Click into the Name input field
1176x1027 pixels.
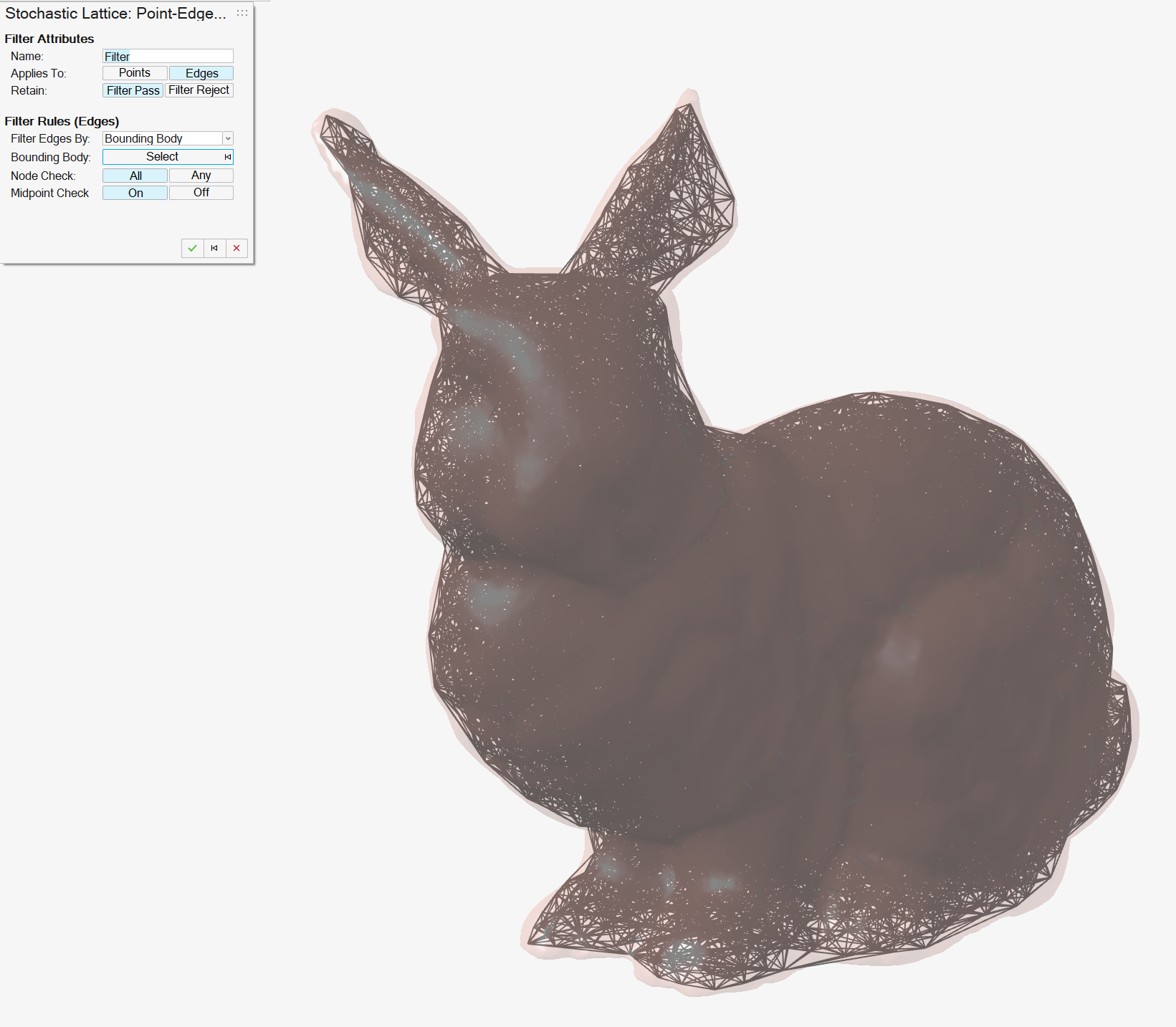click(x=168, y=57)
